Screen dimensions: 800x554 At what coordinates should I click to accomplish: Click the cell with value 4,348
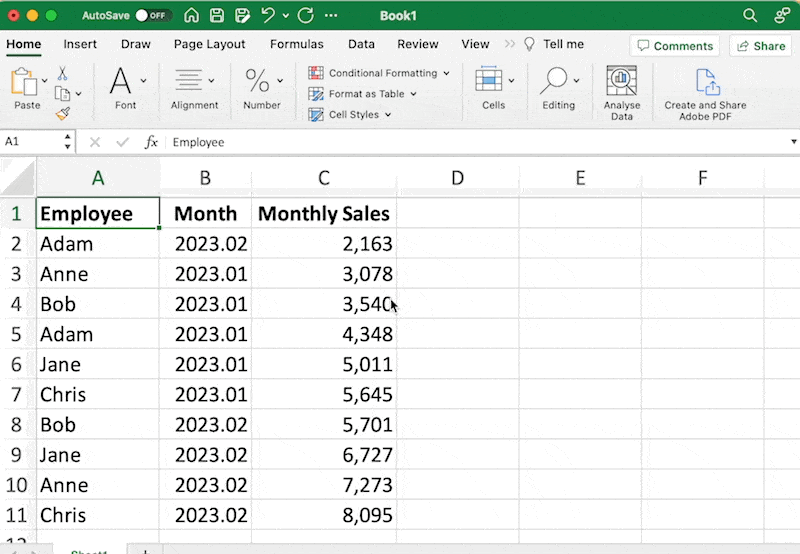pyautogui.click(x=324, y=334)
